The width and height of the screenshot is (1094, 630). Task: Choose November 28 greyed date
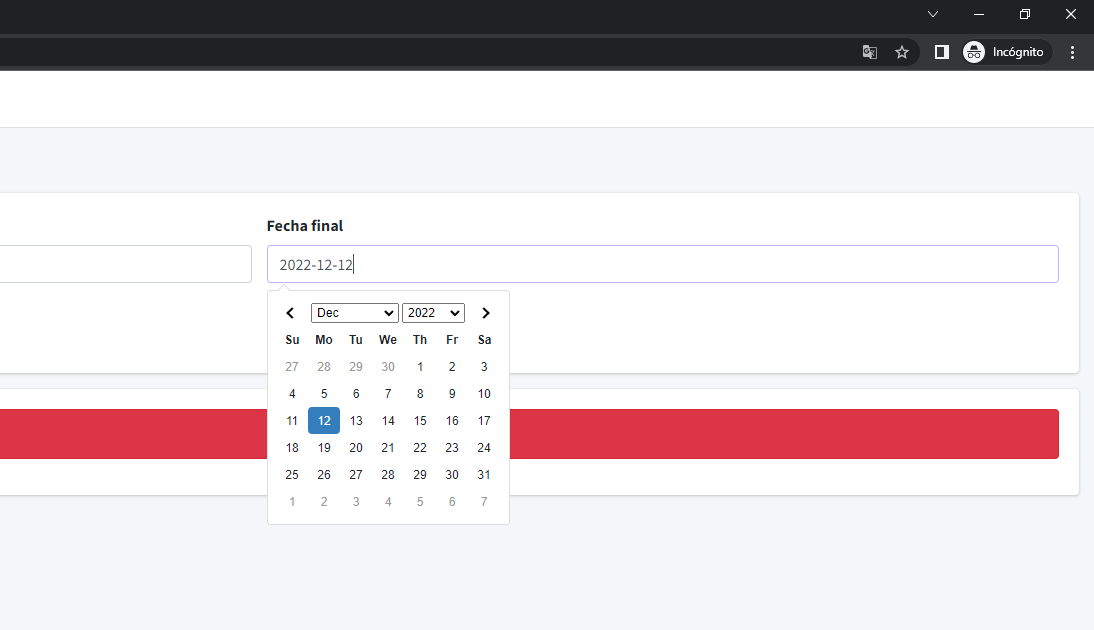click(x=324, y=367)
